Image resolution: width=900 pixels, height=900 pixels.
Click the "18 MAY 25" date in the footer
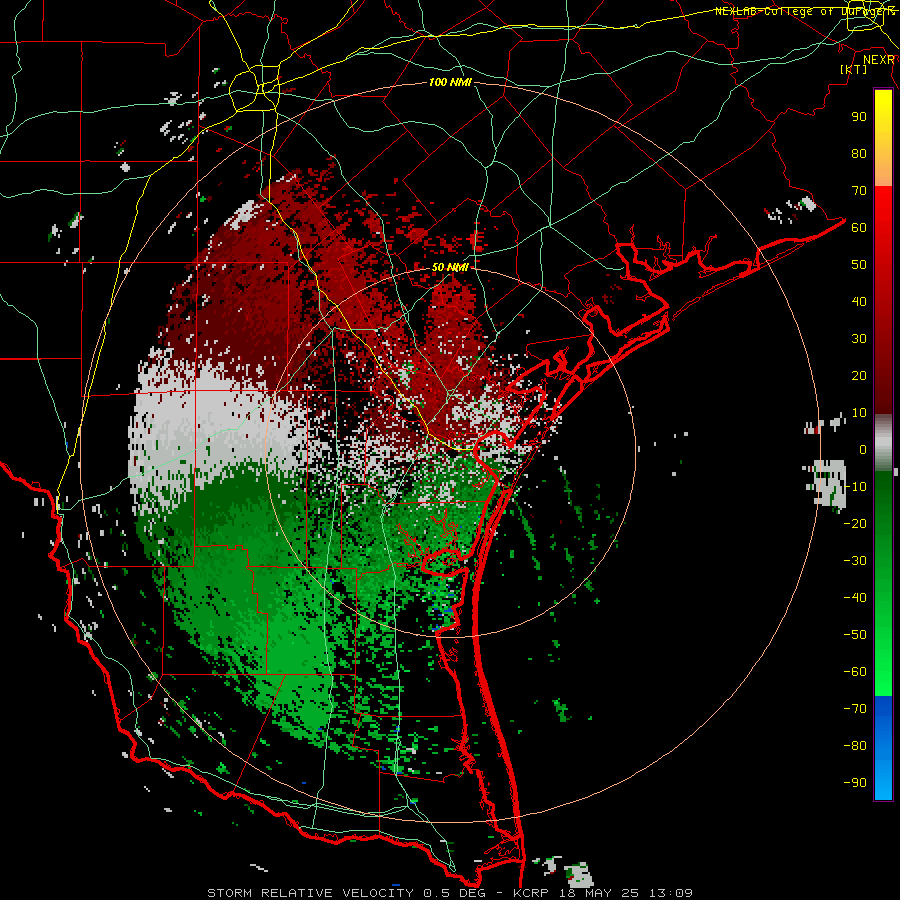tap(600, 893)
